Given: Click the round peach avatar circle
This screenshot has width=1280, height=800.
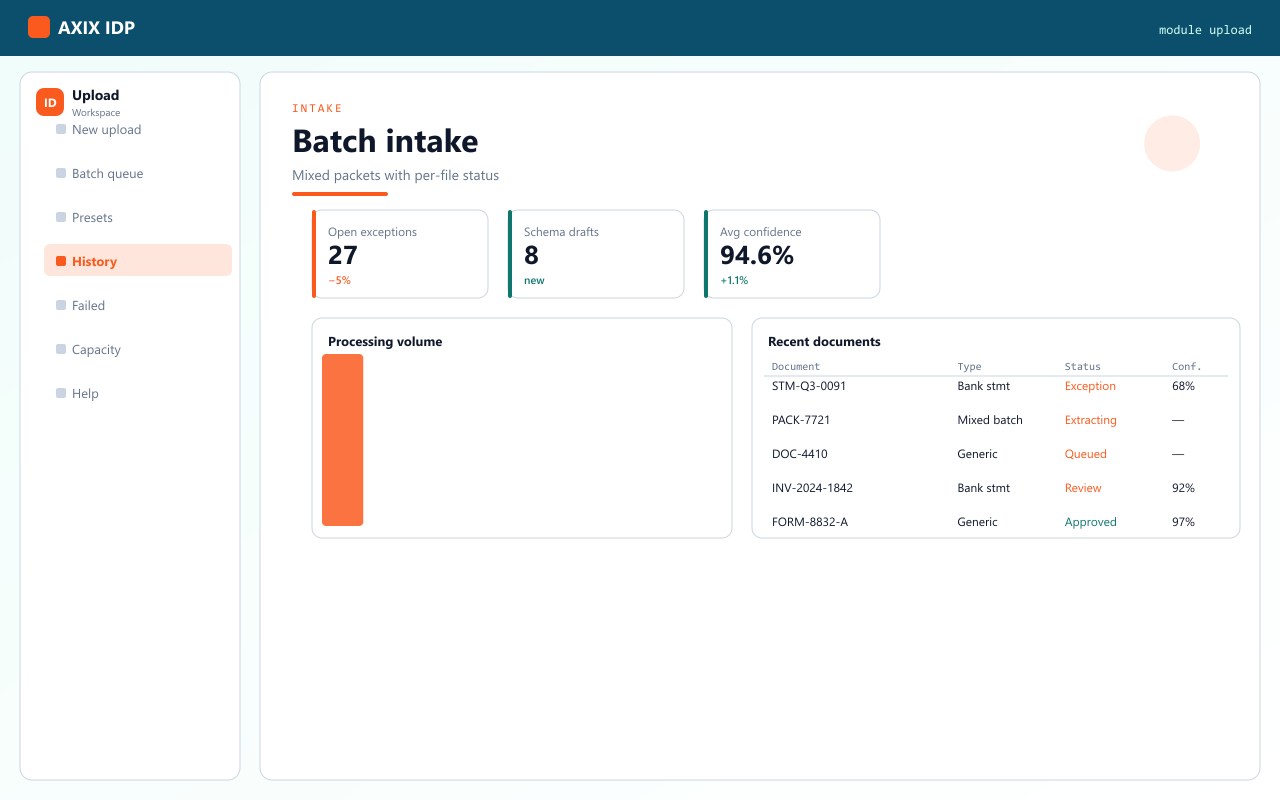Looking at the screenshot, I should click(1172, 144).
